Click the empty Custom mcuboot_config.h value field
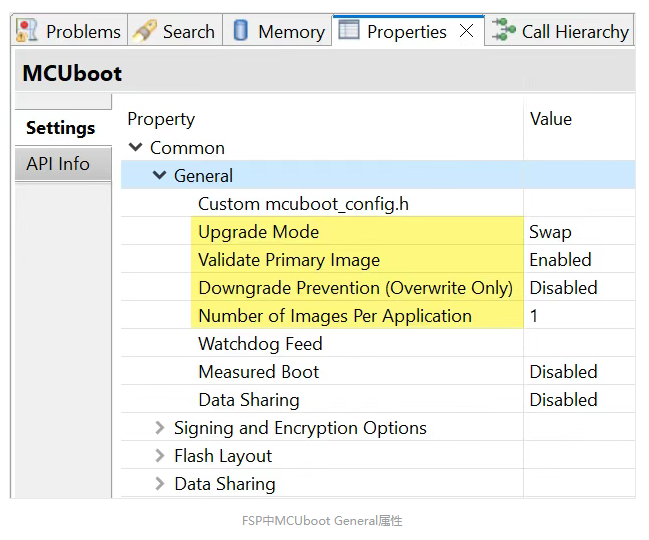 tap(579, 204)
